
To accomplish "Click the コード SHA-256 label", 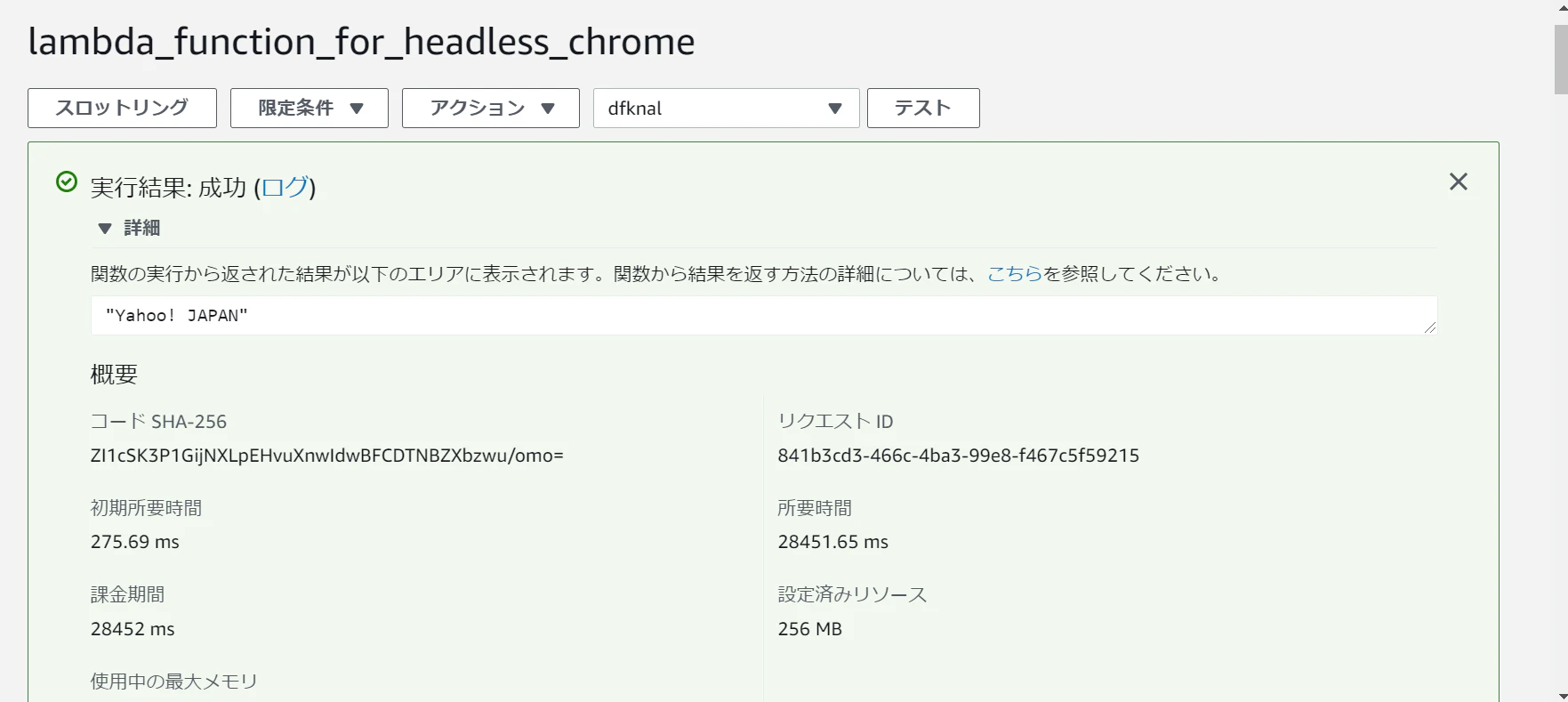I will [x=159, y=421].
